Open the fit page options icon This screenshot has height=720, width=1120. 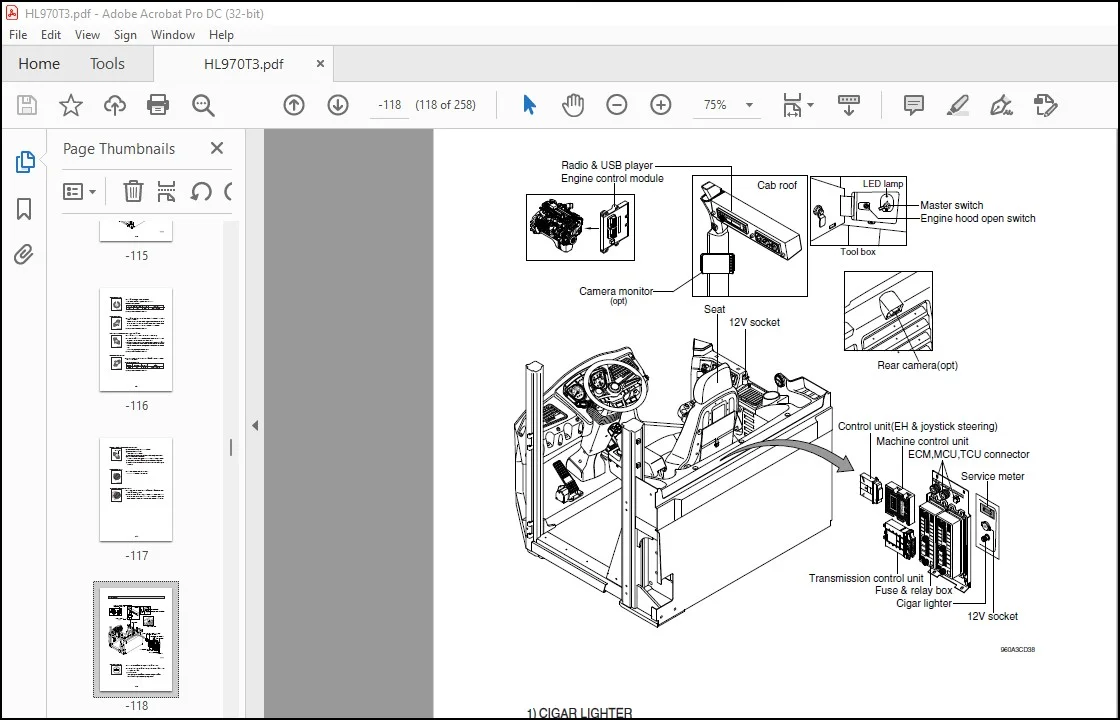pyautogui.click(x=798, y=105)
